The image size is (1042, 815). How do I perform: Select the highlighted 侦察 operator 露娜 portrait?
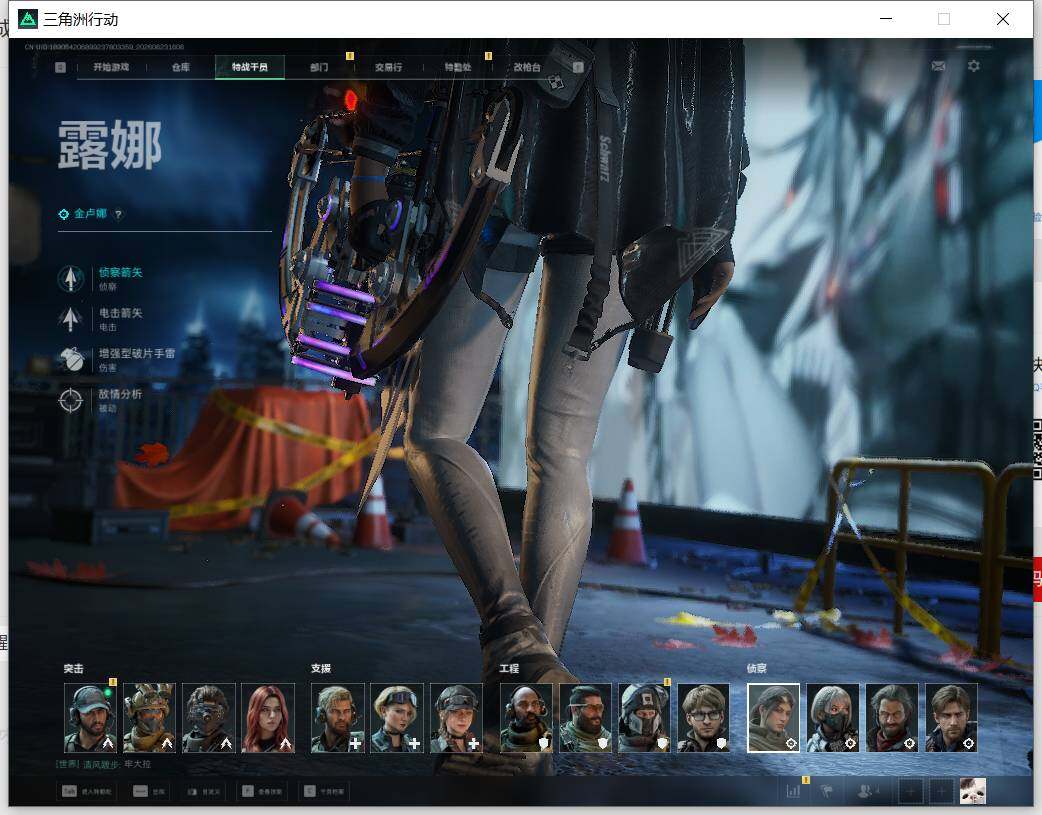pos(774,718)
